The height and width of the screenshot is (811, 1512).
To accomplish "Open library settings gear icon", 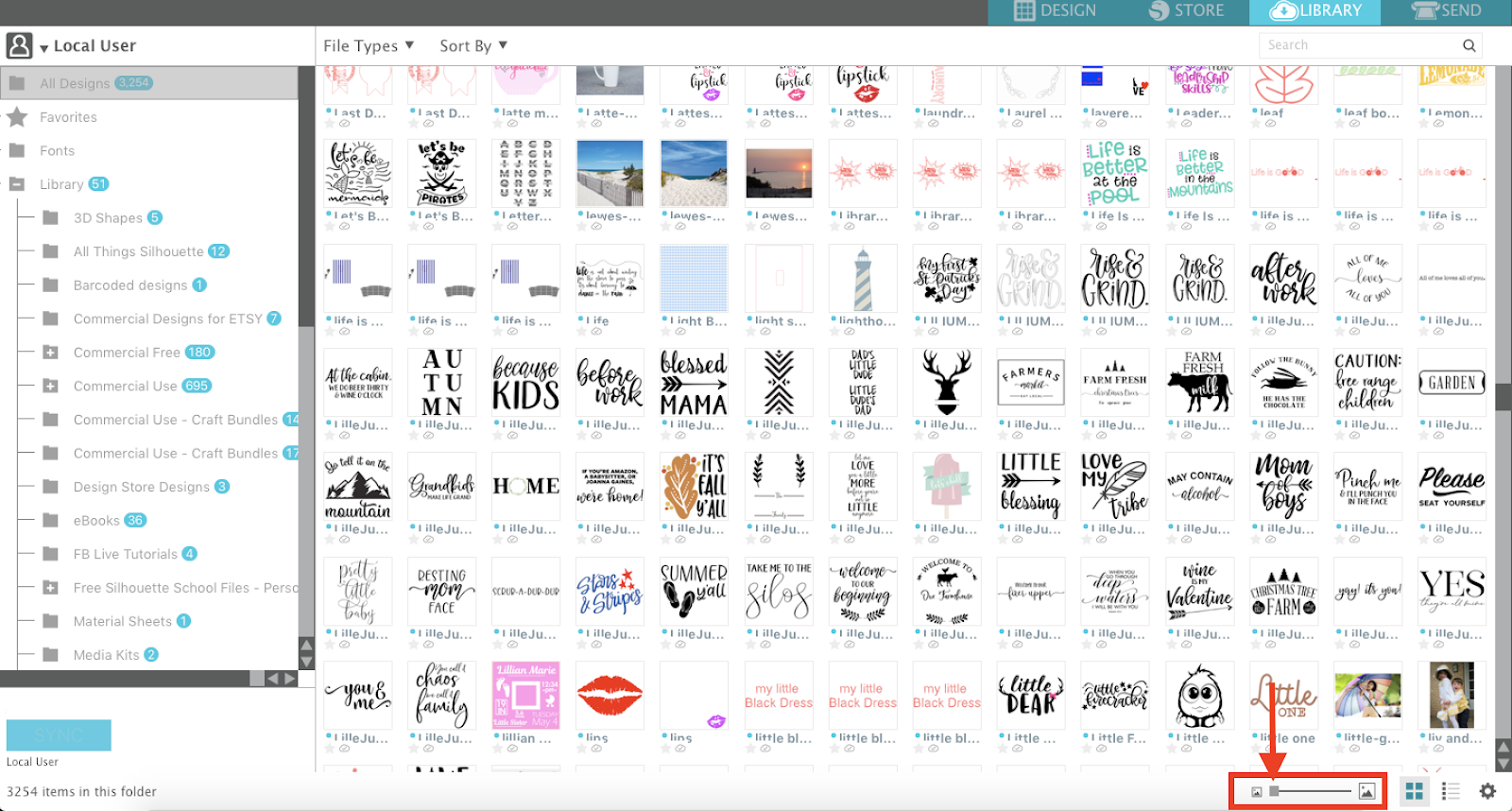I will pyautogui.click(x=1487, y=791).
